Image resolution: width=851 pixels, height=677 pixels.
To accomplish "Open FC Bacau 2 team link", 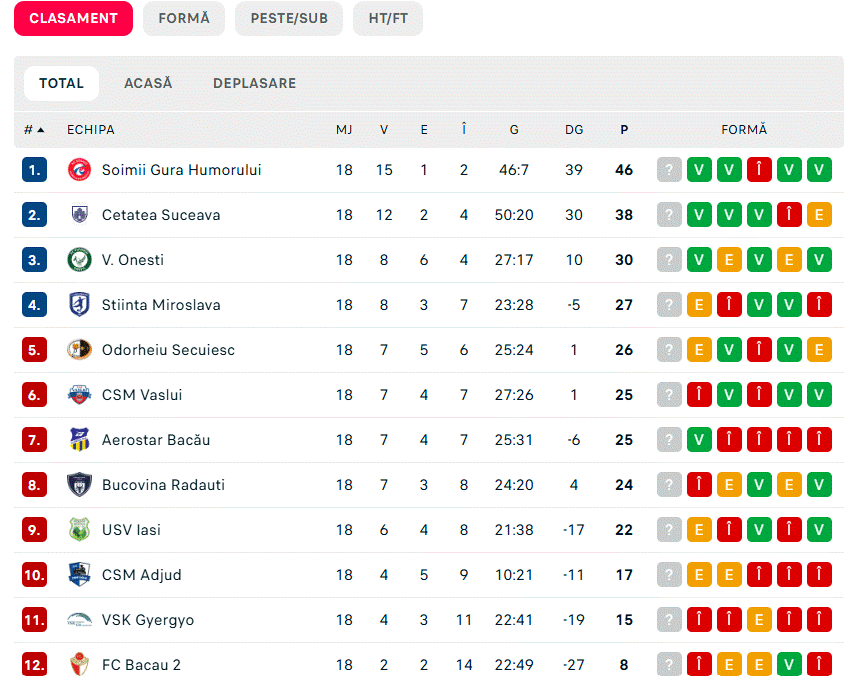I will [141, 665].
